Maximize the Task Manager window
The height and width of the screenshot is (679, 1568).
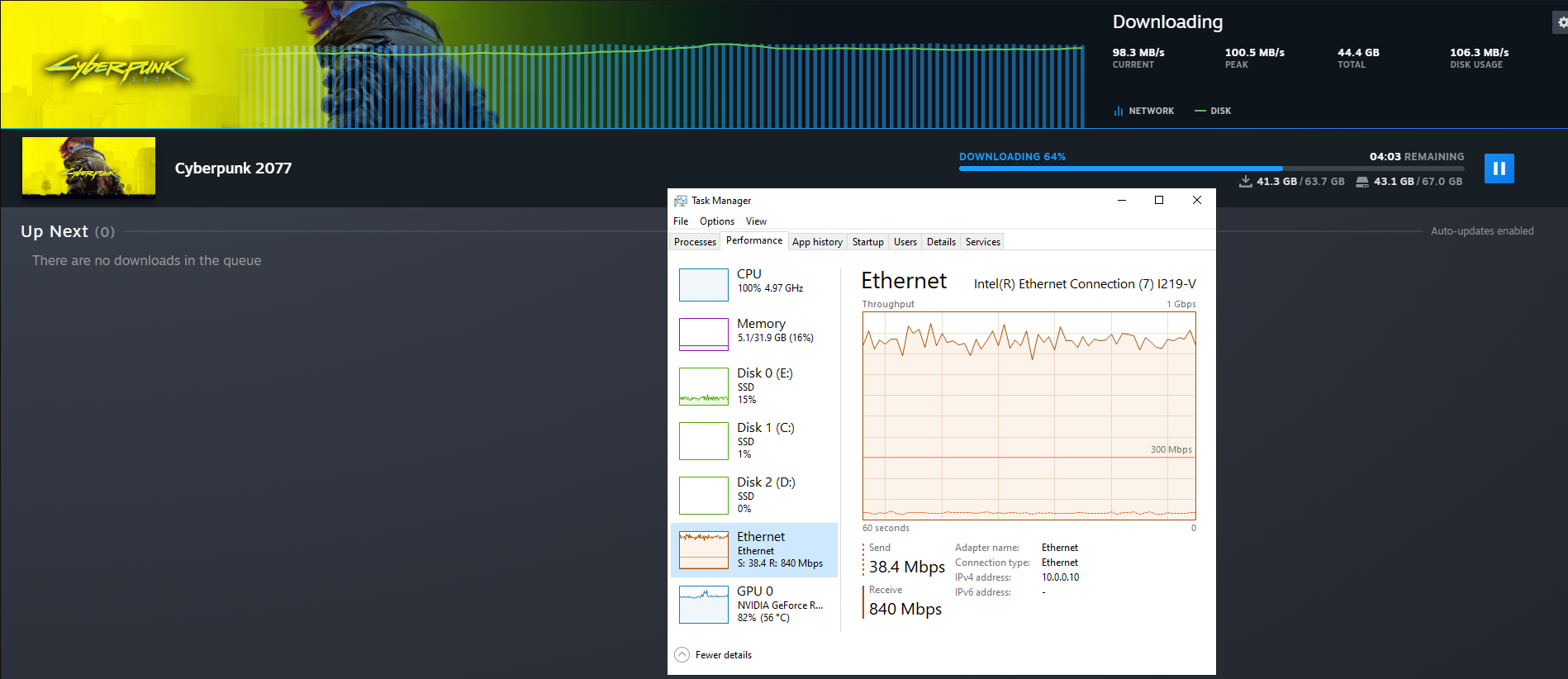point(1159,200)
